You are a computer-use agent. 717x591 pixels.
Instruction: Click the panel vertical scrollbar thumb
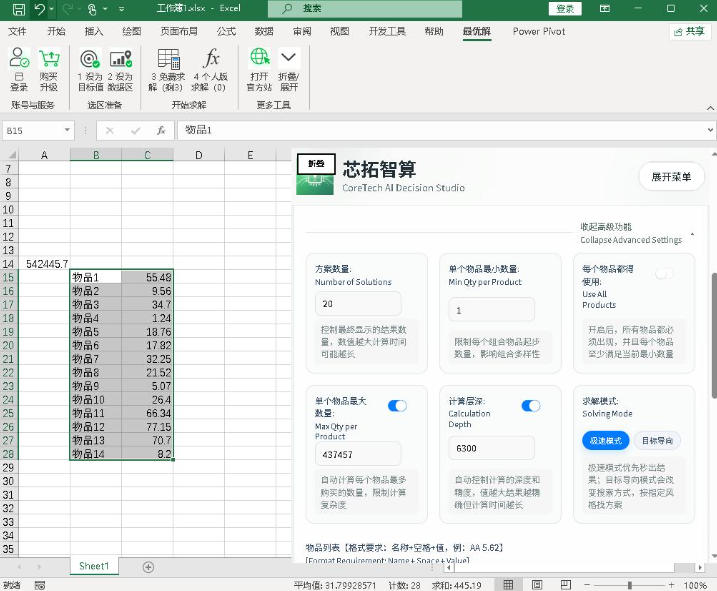(x=713, y=335)
